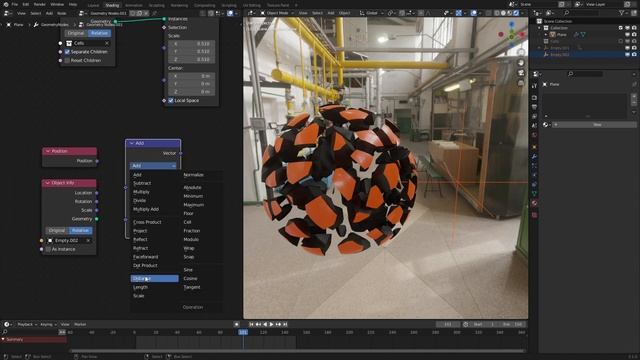Image resolution: width=640 pixels, height=360 pixels.
Task: Click the Scale X value field
Action: pos(192,44)
